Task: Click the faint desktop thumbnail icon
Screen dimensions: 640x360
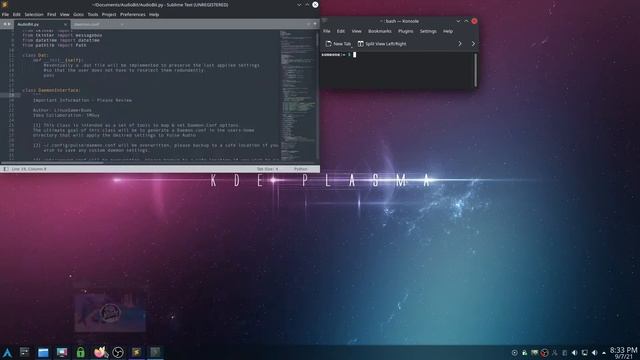Action: click(110, 312)
